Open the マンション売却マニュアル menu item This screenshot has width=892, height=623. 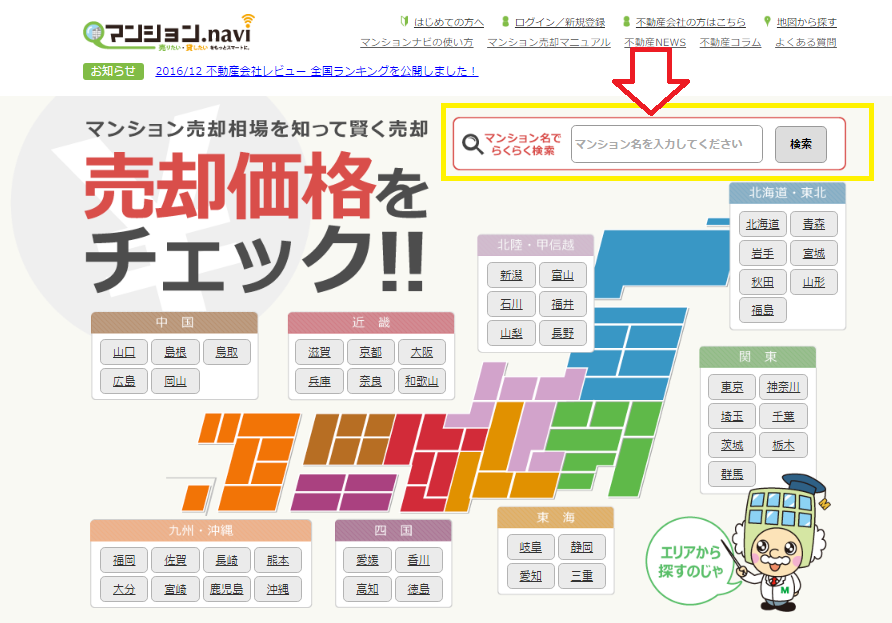coord(548,43)
